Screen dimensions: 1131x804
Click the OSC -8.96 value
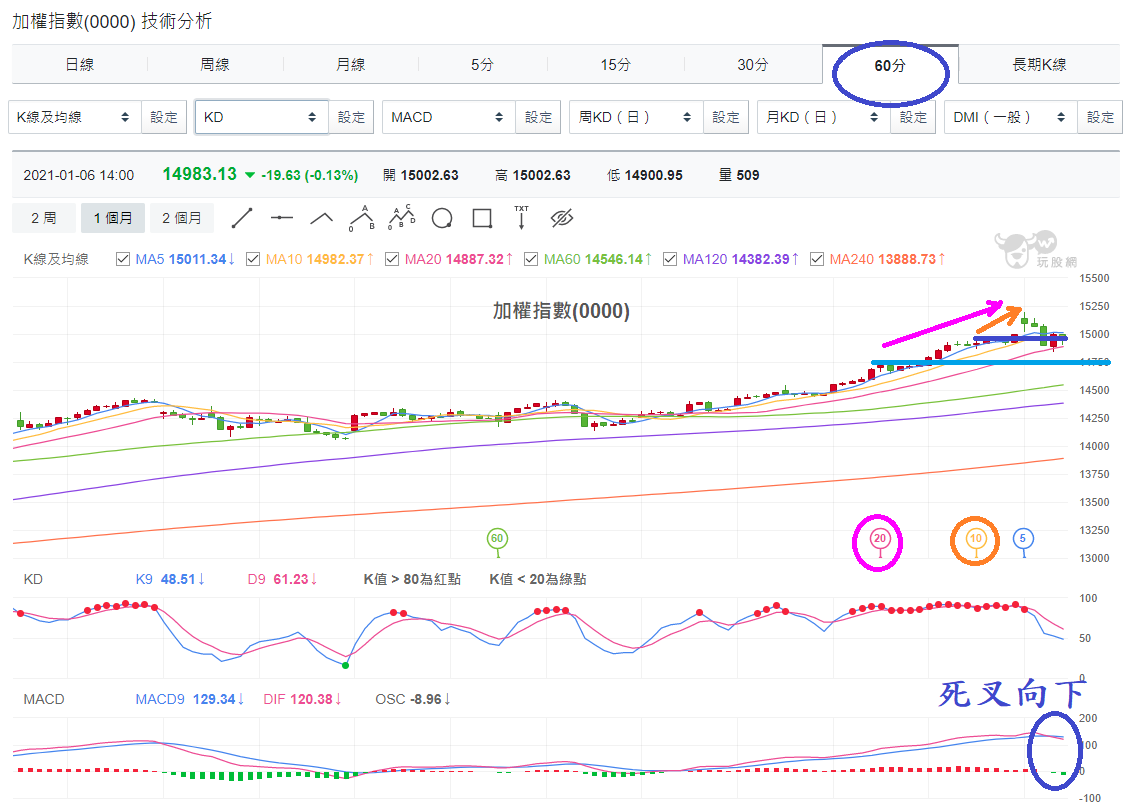(x=413, y=699)
